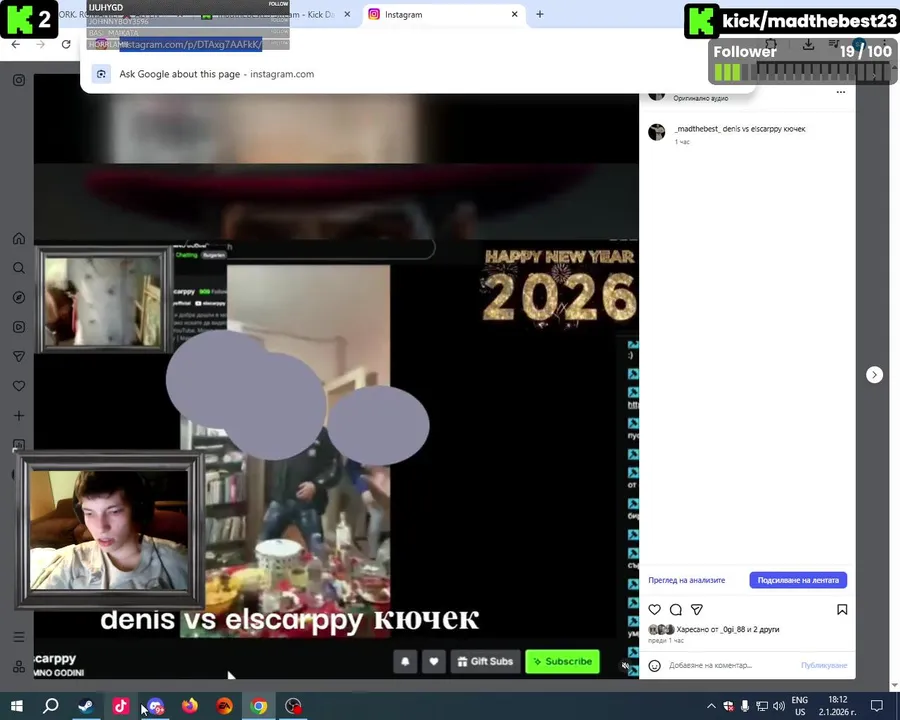Open OBS Studio from the taskbar
The width and height of the screenshot is (900, 720).
pyautogui.click(x=293, y=706)
